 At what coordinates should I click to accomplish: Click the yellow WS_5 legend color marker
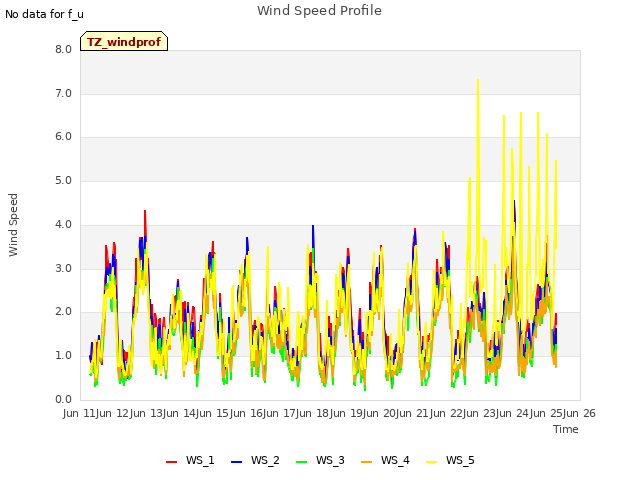click(431, 462)
